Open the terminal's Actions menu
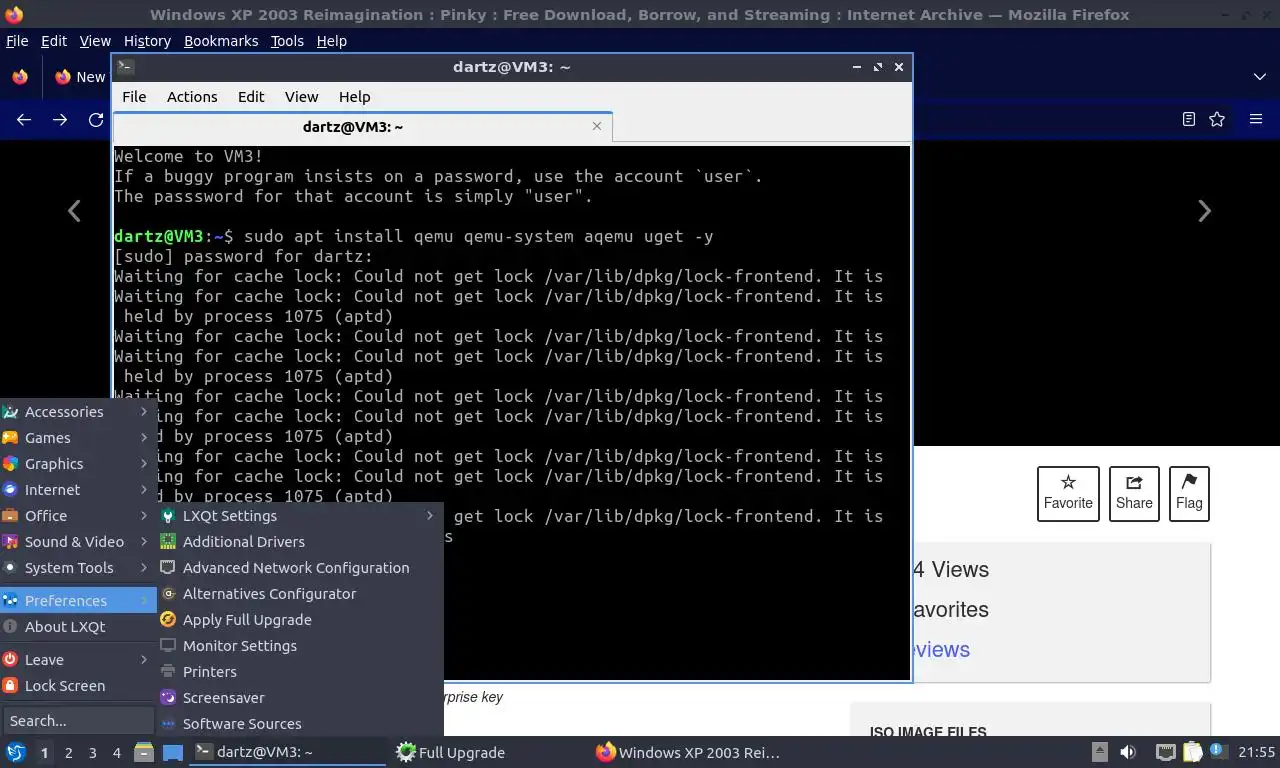 click(x=192, y=97)
